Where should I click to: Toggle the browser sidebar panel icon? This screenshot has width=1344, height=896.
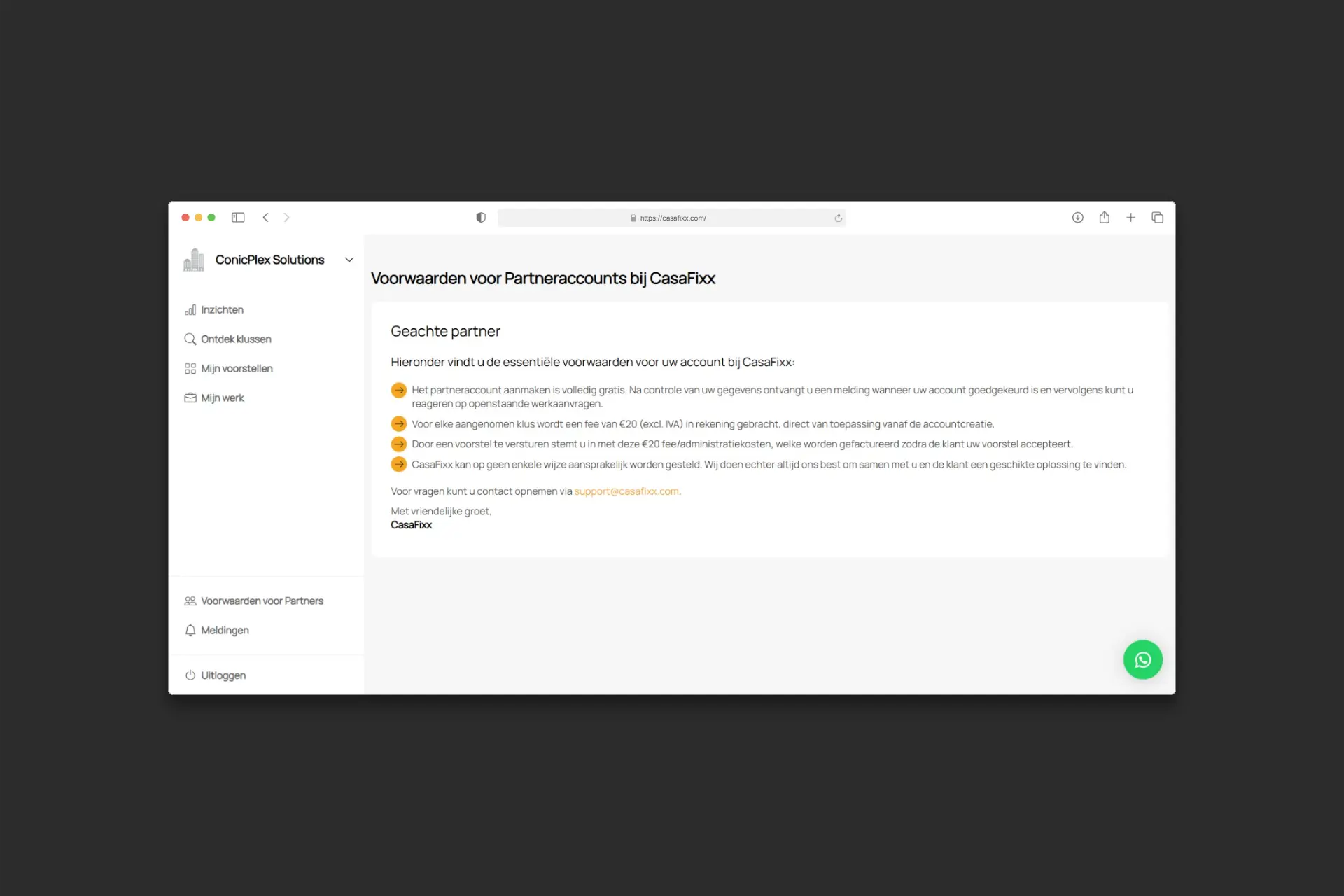(x=238, y=218)
